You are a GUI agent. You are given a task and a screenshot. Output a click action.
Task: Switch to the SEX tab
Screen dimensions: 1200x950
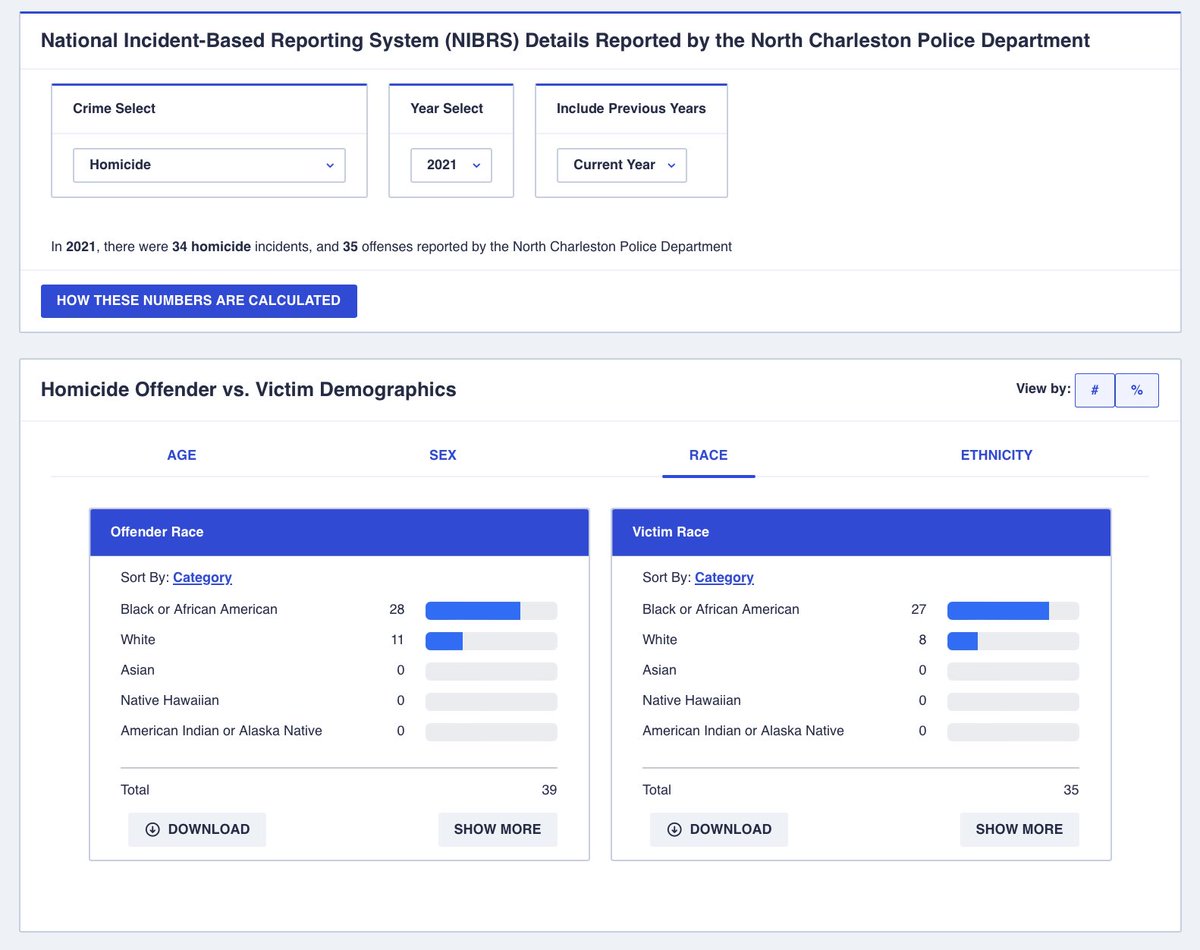[x=443, y=455]
